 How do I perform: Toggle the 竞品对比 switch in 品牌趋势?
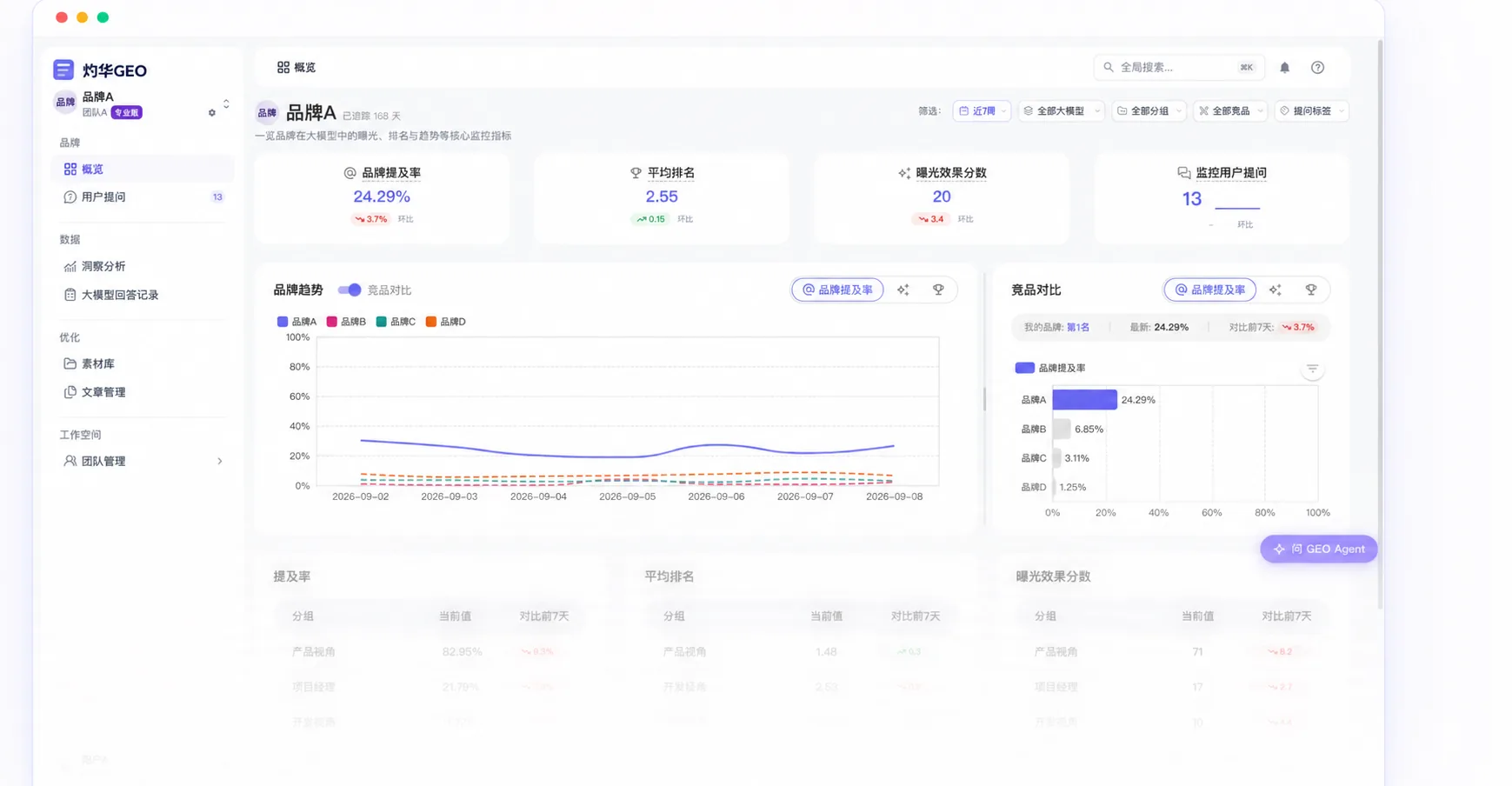(x=350, y=290)
